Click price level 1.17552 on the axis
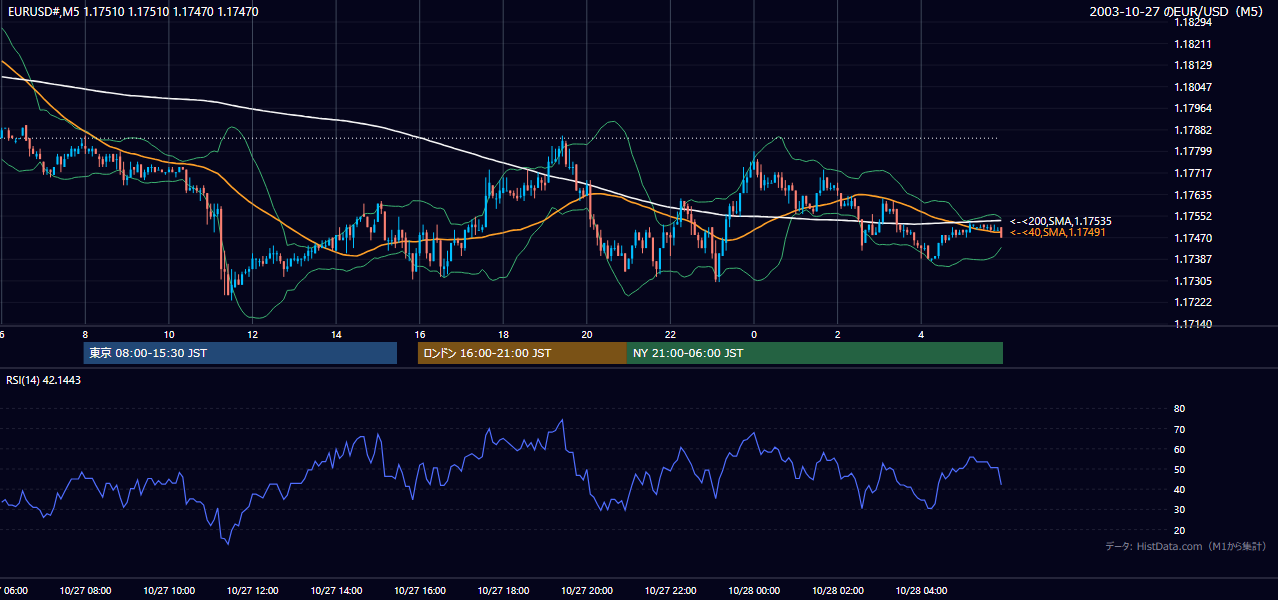1278x600 pixels. tap(1192, 216)
